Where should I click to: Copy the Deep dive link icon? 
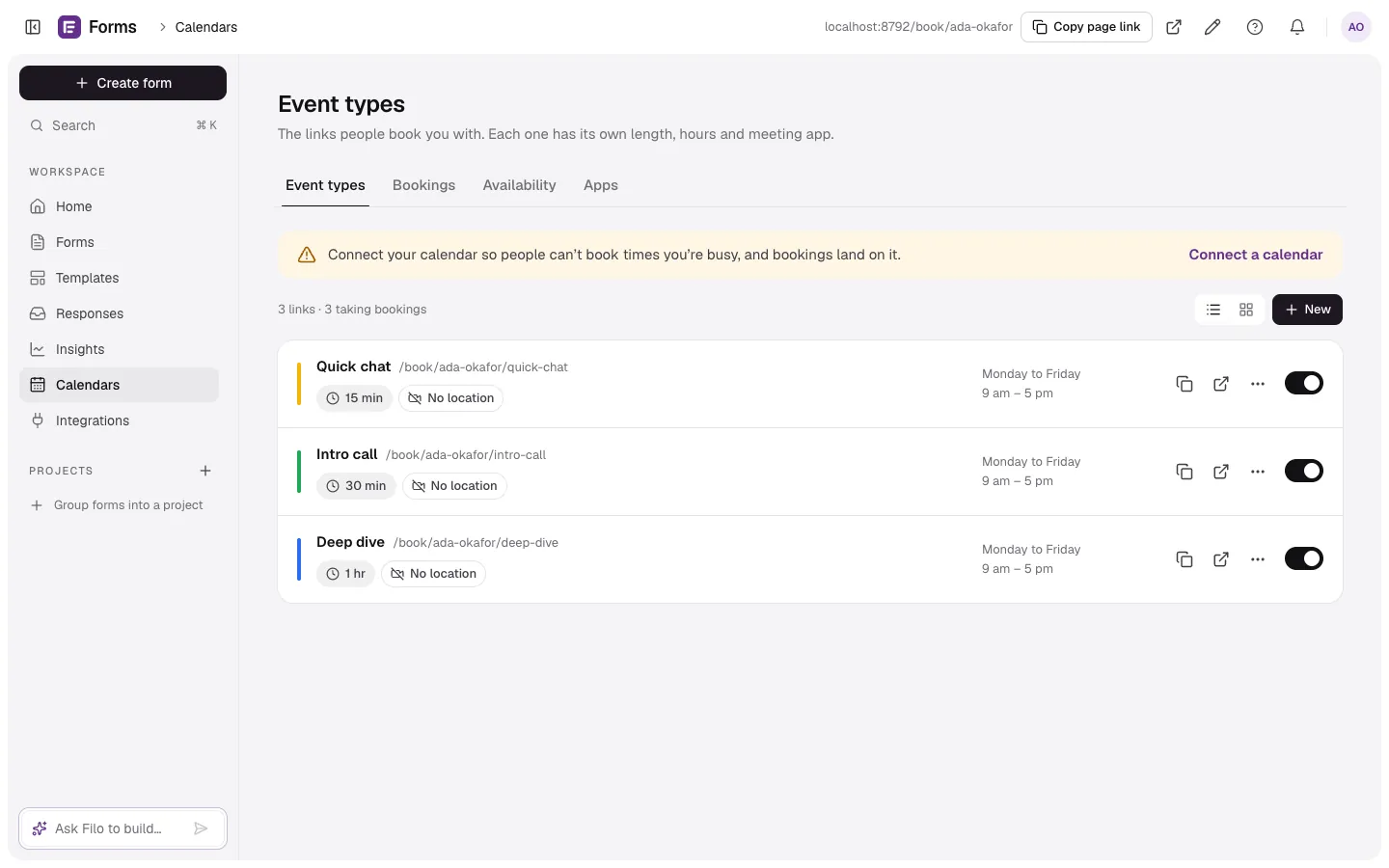(1185, 559)
